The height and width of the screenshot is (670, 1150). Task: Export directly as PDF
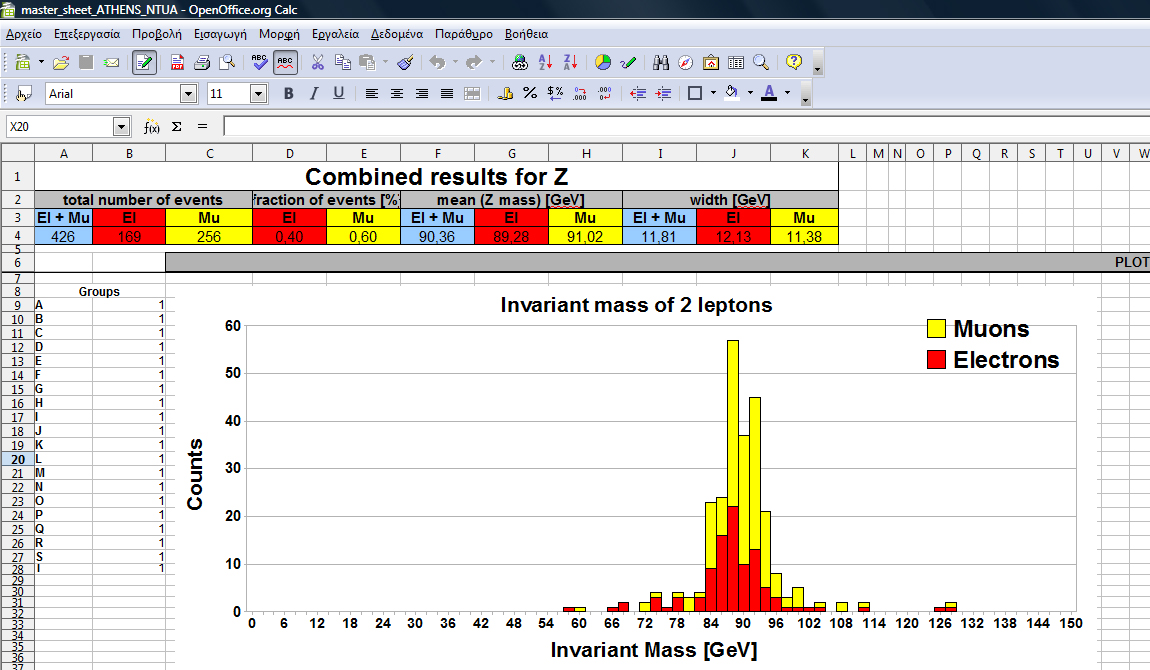177,63
